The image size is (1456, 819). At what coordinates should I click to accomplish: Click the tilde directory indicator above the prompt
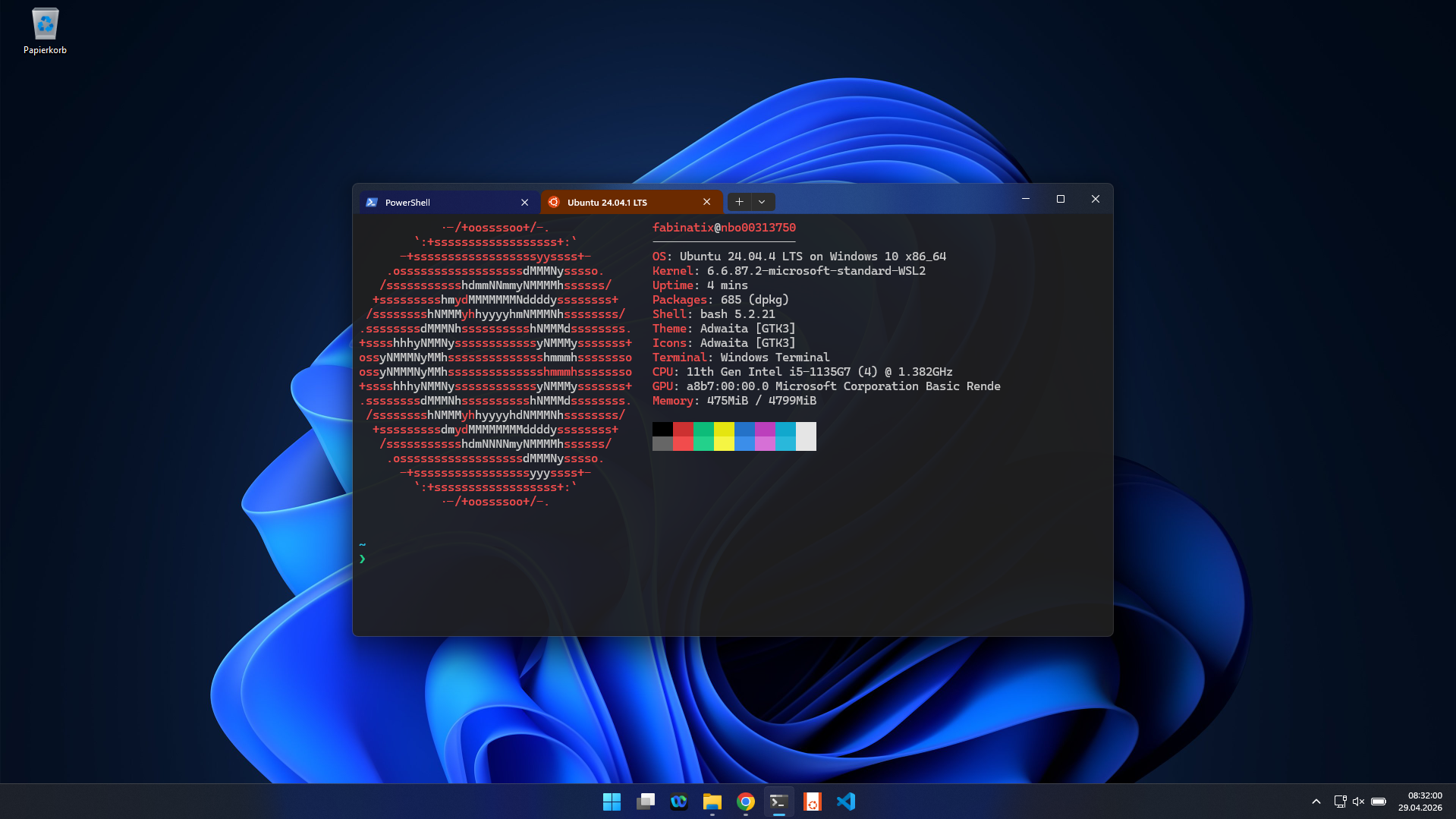pos(363,544)
